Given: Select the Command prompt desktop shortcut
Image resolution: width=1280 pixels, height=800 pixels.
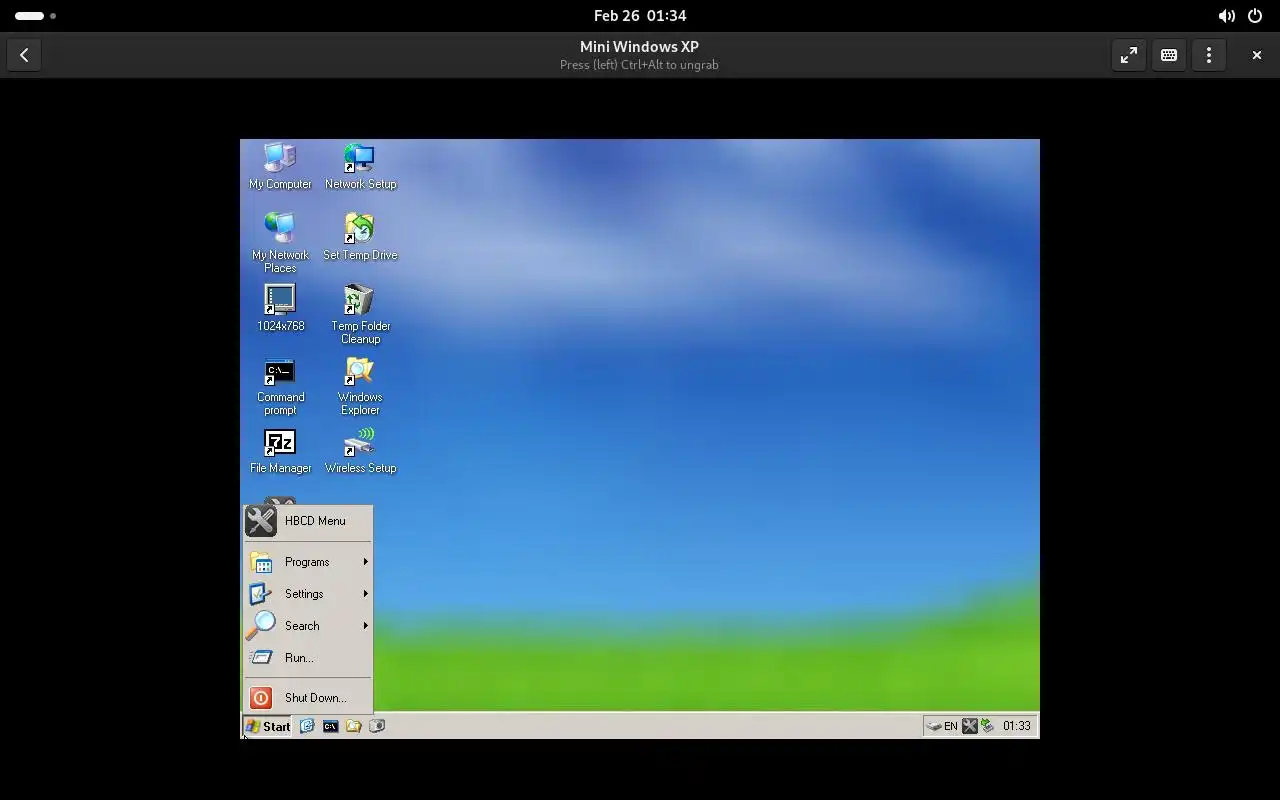Looking at the screenshot, I should 280,386.
